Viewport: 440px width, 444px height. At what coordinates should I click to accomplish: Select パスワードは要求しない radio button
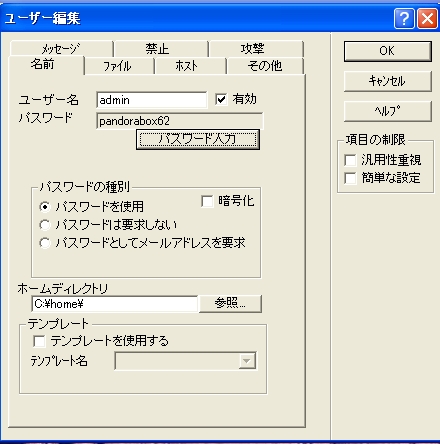click(x=45, y=225)
